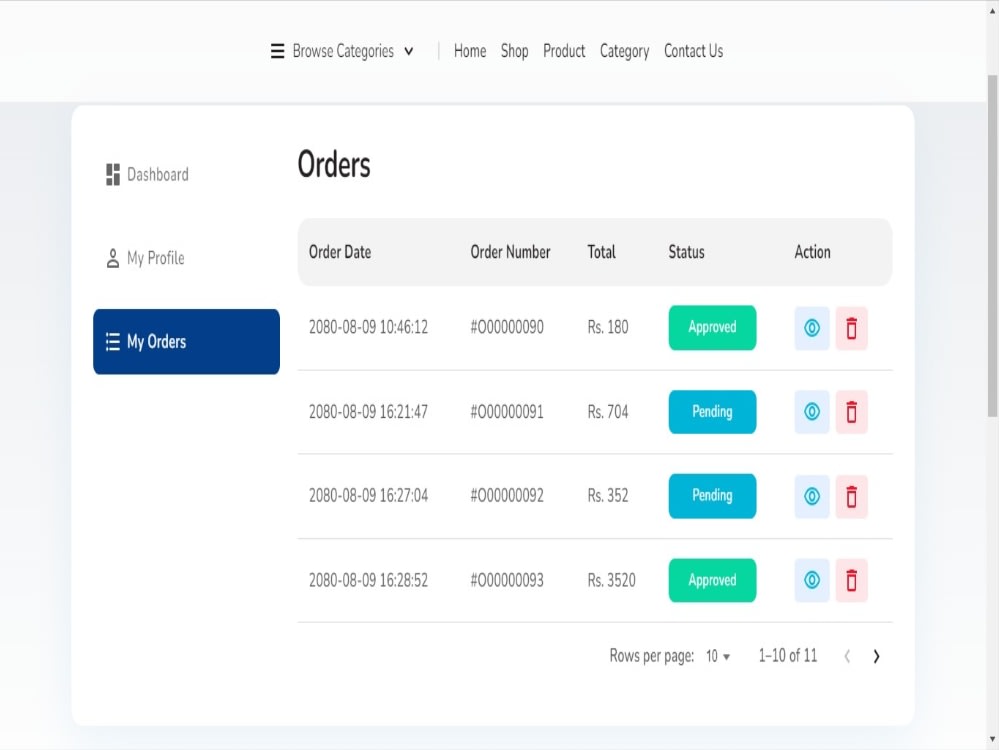Open the Contact Us menu item
This screenshot has width=1000, height=750.
point(693,51)
